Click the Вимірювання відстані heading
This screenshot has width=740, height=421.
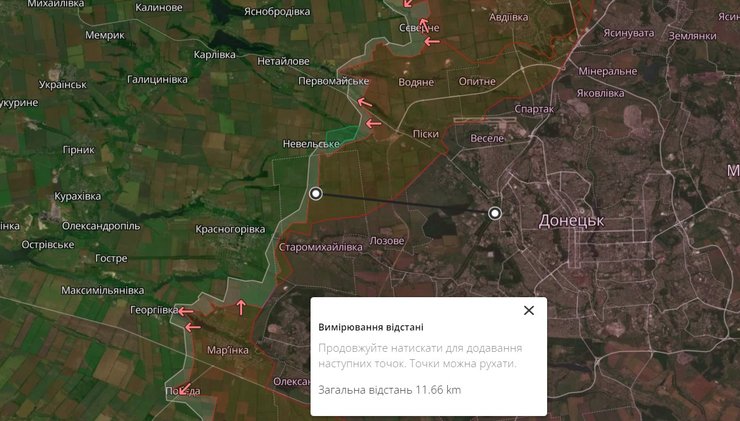[x=371, y=327]
